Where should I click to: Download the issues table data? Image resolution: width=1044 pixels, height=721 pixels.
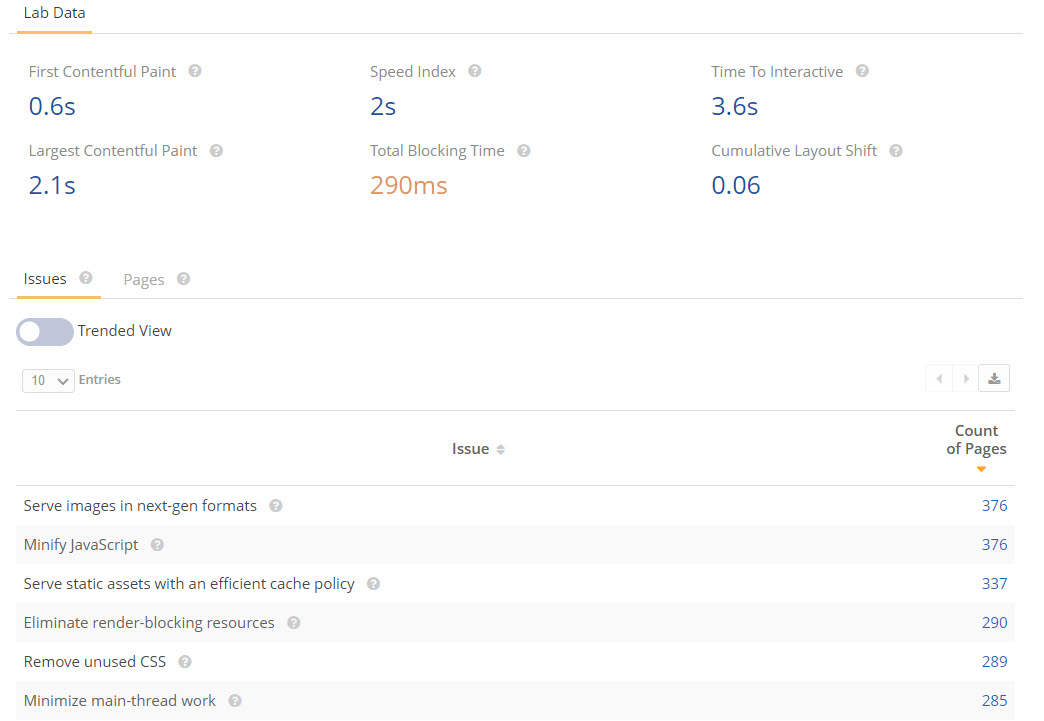994,379
